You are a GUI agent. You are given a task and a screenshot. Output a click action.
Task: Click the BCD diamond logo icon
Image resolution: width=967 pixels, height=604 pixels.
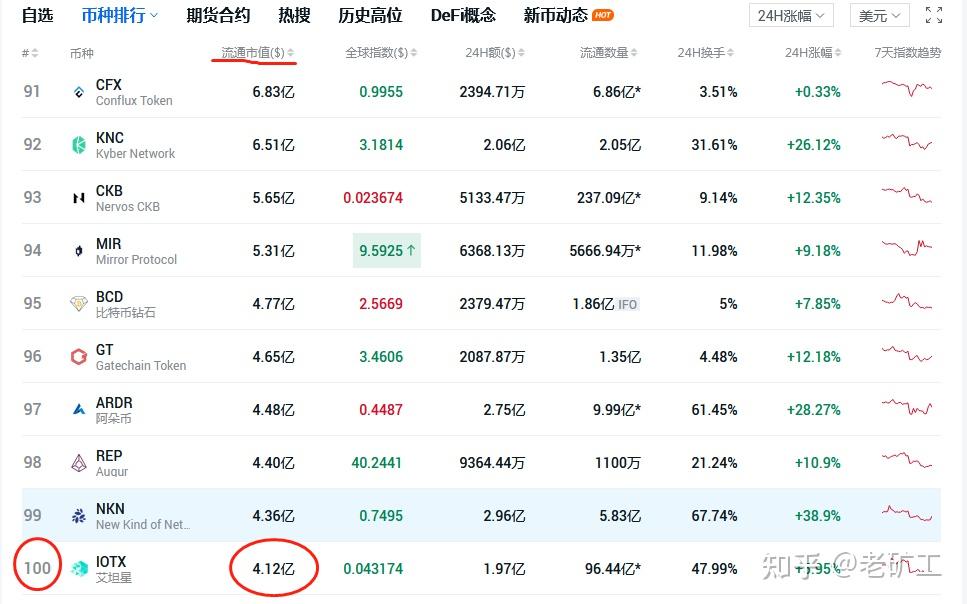coord(79,304)
